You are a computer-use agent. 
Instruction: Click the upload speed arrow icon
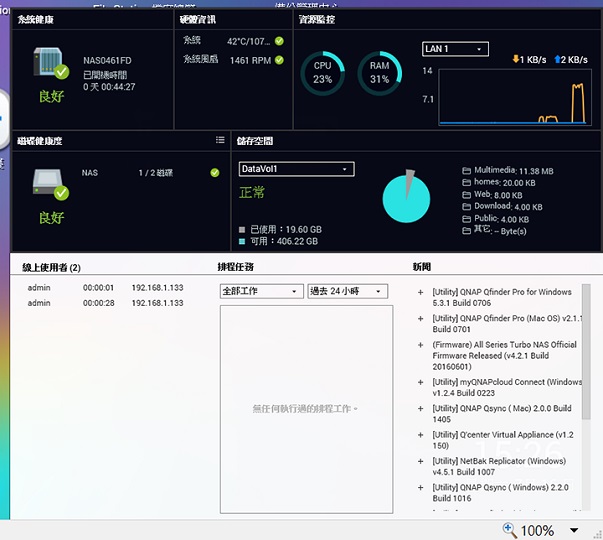click(x=557, y=59)
